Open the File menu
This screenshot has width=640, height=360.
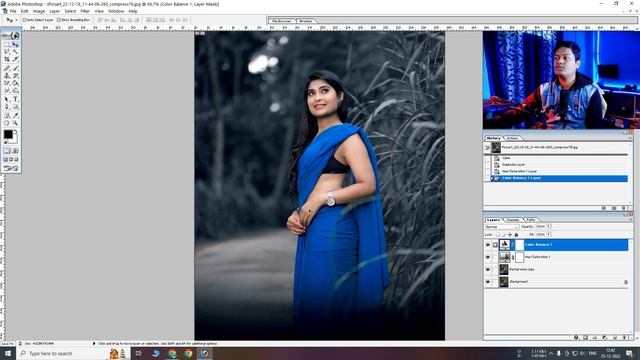[x=13, y=11]
